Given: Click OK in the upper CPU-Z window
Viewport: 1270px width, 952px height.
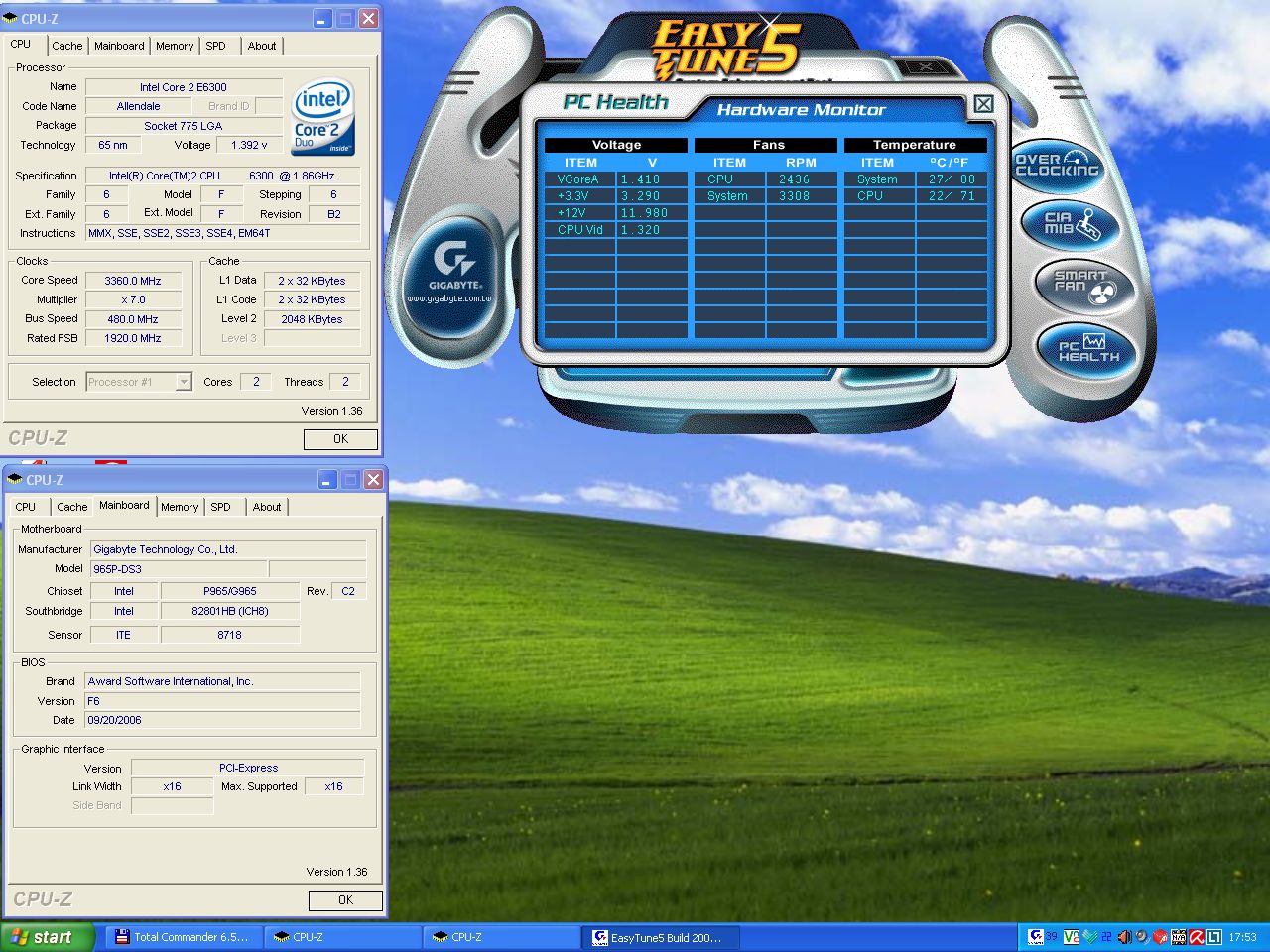Looking at the screenshot, I should pos(340,439).
